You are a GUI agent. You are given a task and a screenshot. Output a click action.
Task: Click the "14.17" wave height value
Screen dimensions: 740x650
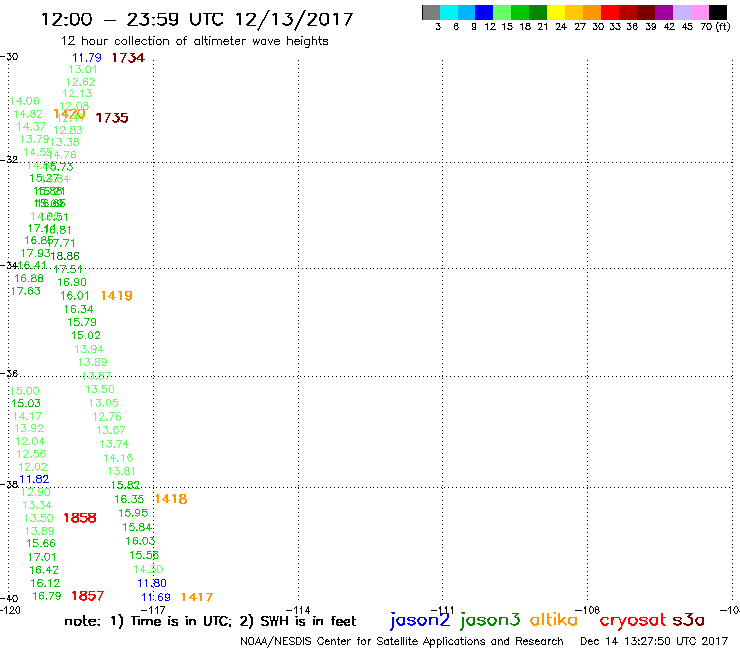click(x=27, y=416)
